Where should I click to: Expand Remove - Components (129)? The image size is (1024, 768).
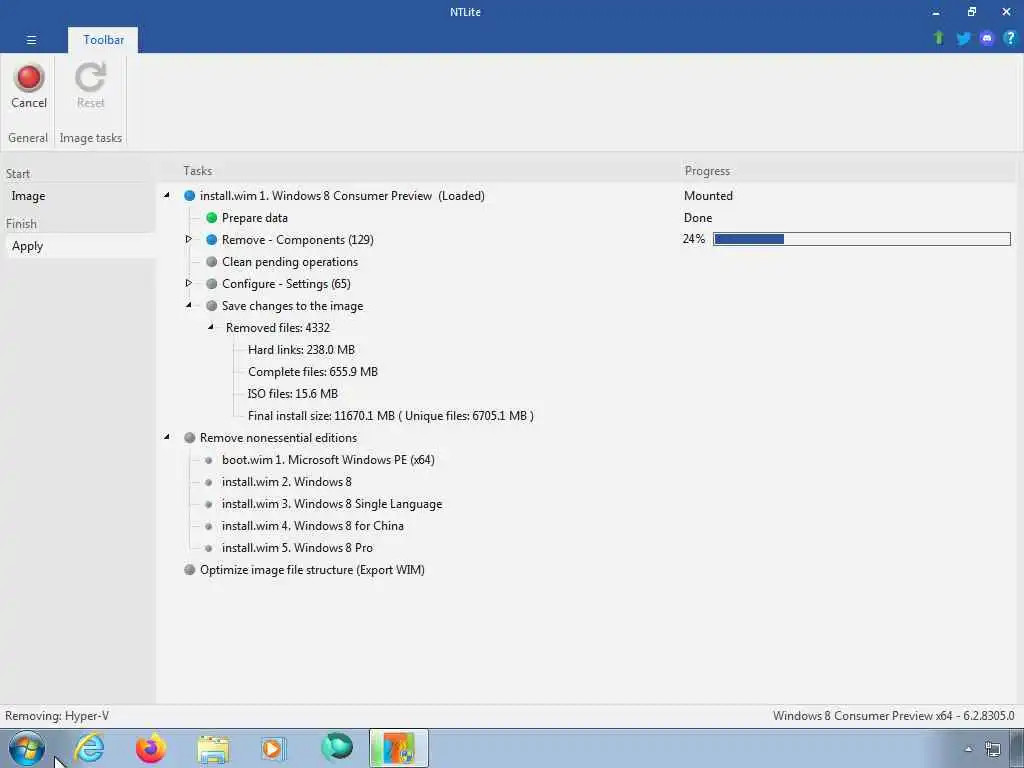pyautogui.click(x=189, y=239)
